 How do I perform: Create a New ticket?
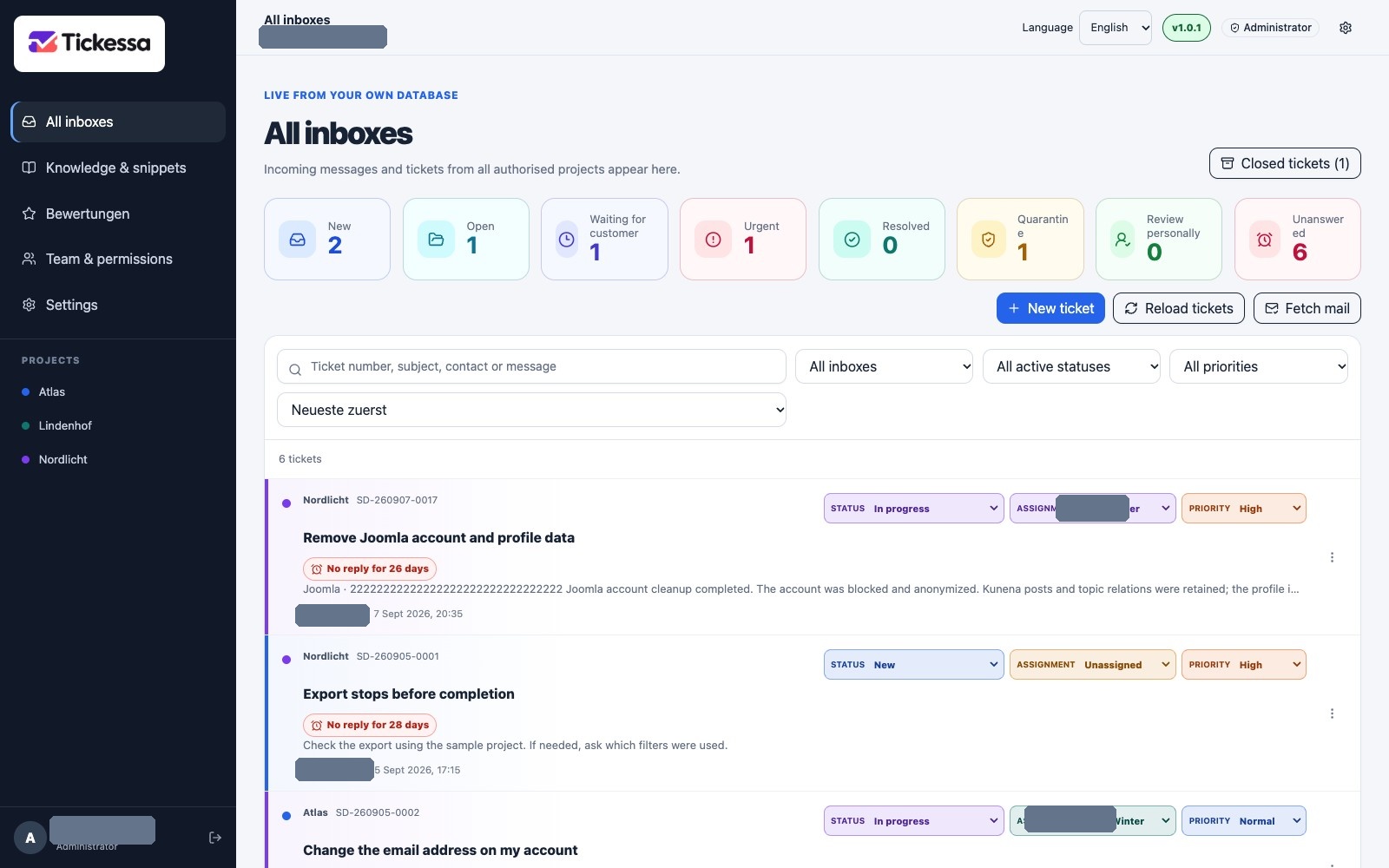(1050, 308)
